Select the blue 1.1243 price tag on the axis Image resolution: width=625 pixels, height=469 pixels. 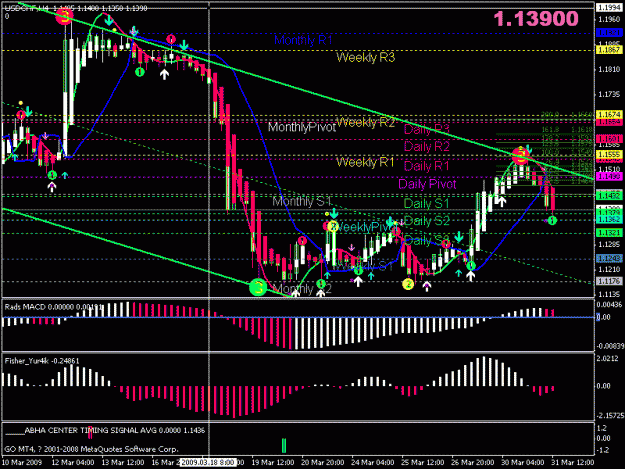tap(609, 259)
